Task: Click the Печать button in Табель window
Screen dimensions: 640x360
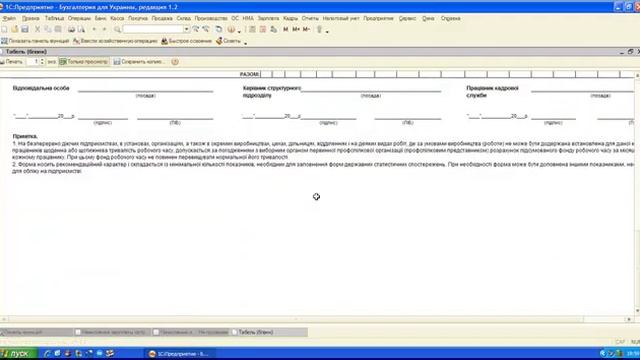Action: [x=11, y=62]
